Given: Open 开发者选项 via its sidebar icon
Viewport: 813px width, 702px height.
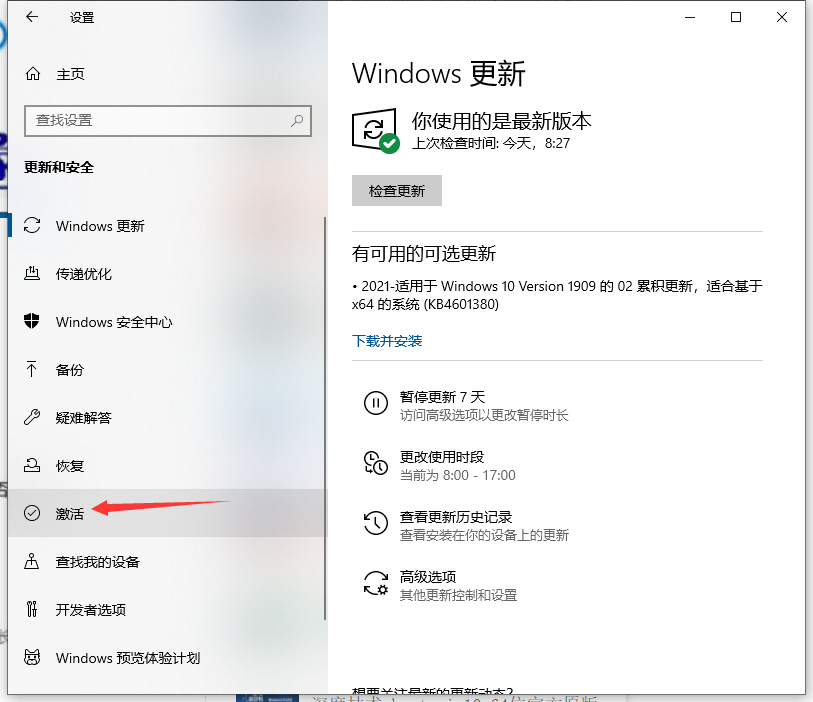Looking at the screenshot, I should pos(34,610).
